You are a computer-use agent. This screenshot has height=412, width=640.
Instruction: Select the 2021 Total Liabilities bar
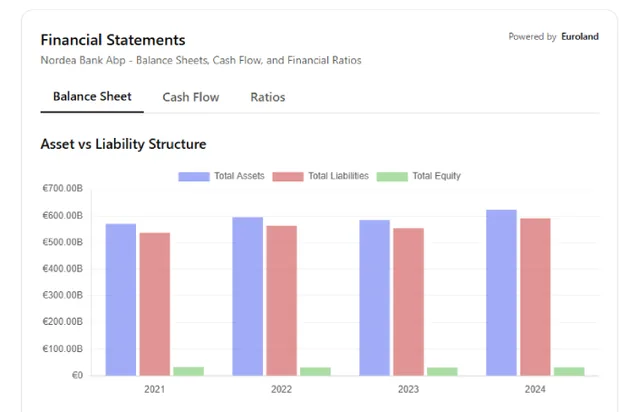click(x=155, y=304)
